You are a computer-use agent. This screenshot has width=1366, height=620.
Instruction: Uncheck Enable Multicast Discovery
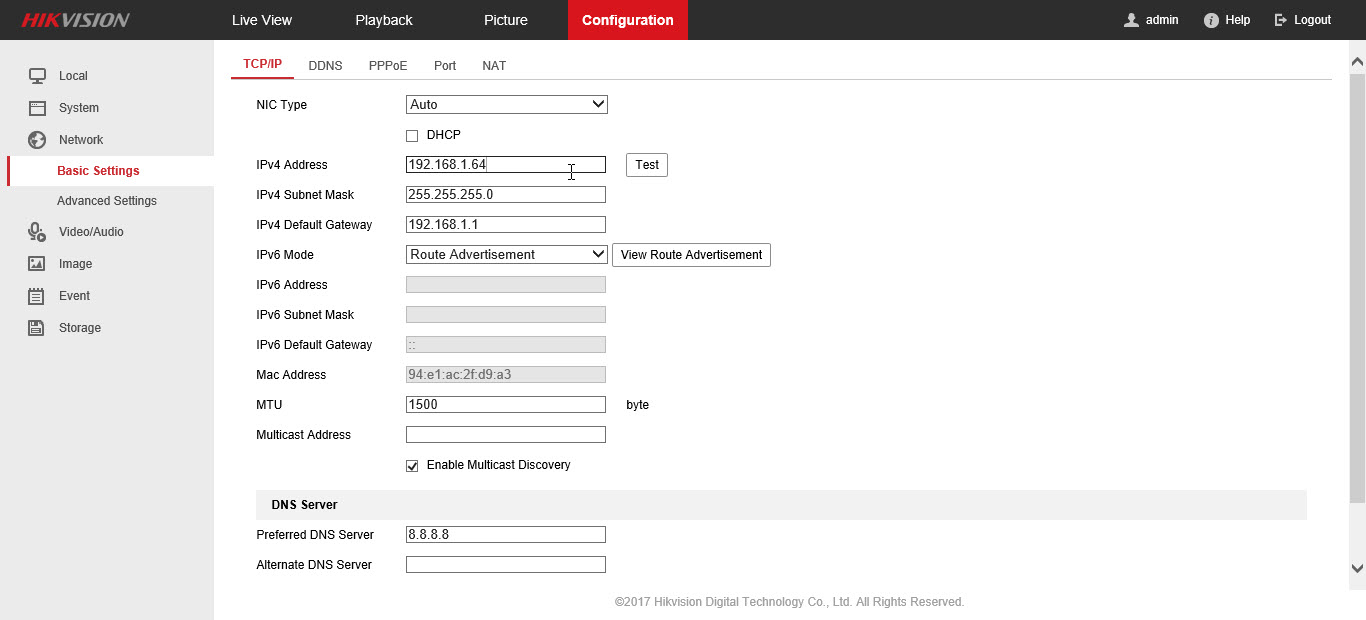point(412,466)
